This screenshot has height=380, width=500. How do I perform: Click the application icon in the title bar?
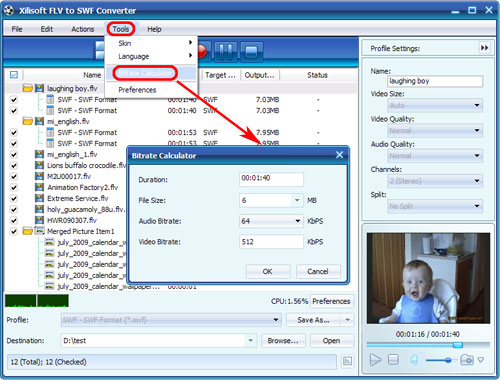point(9,10)
